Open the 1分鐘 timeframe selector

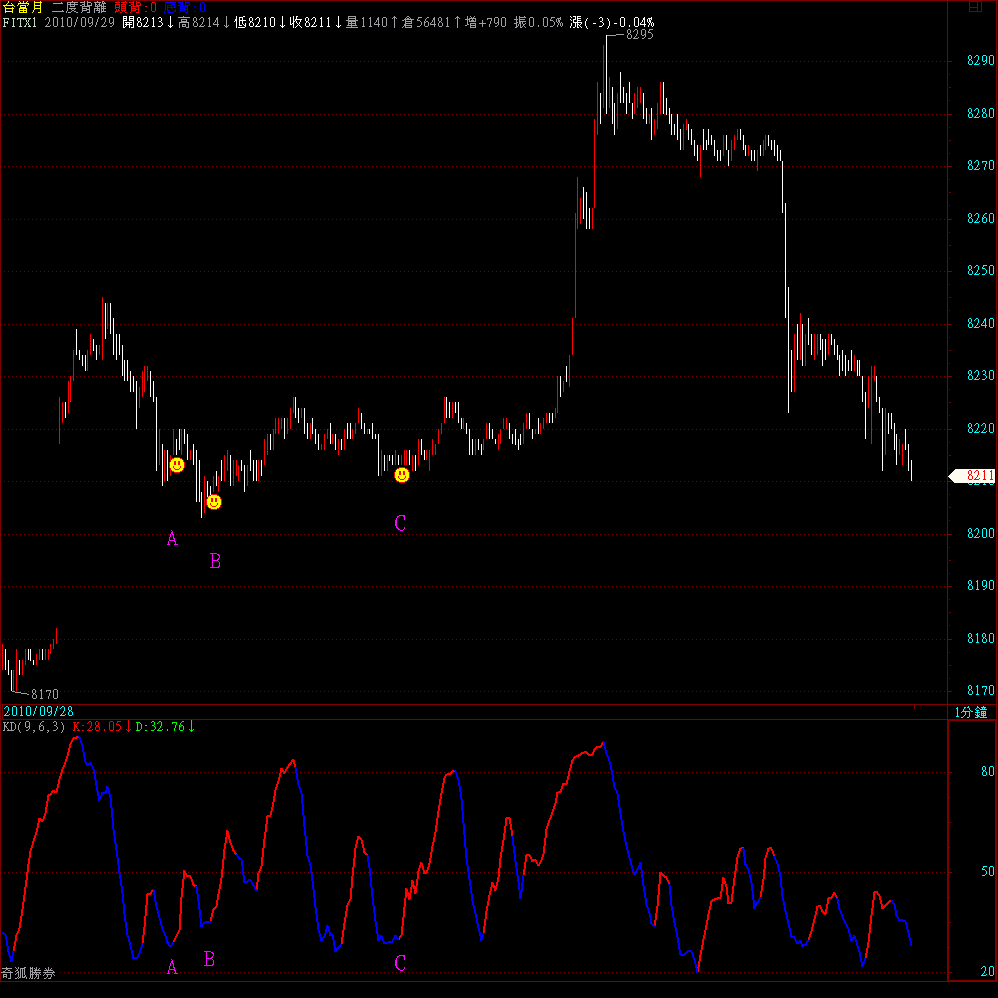tap(970, 712)
